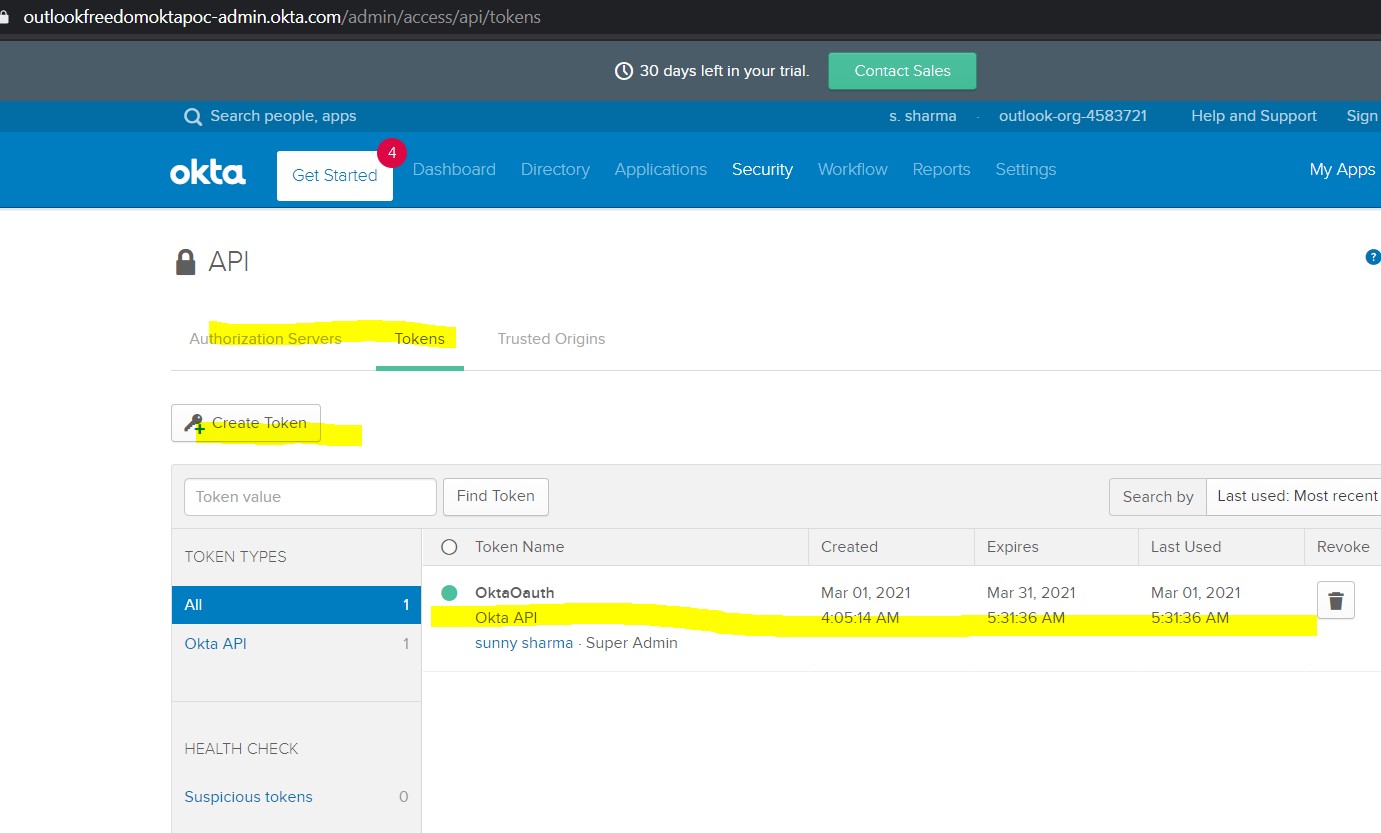Click the trash revoke icon for OktaOauth

[1335, 600]
